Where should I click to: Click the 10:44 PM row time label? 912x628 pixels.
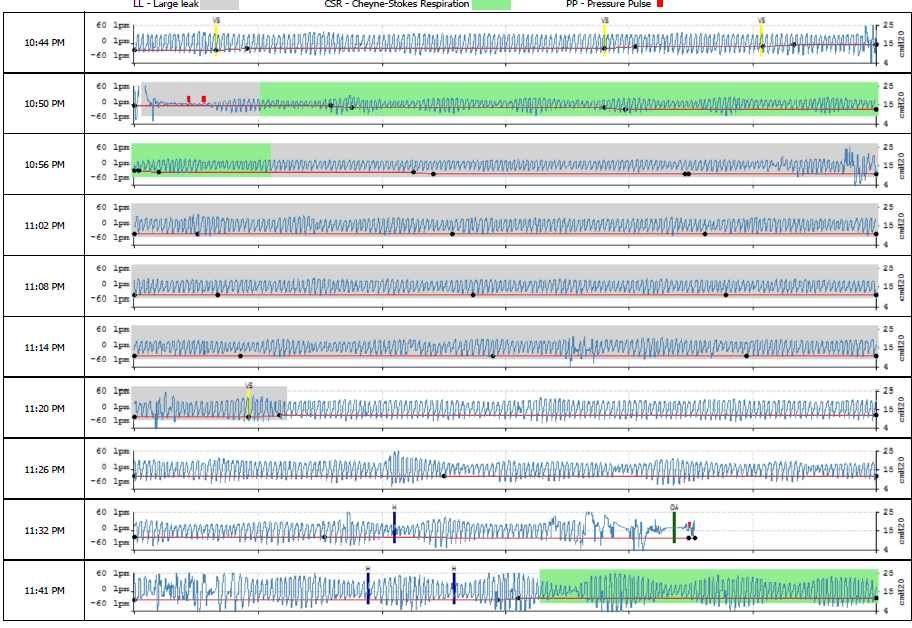45,42
